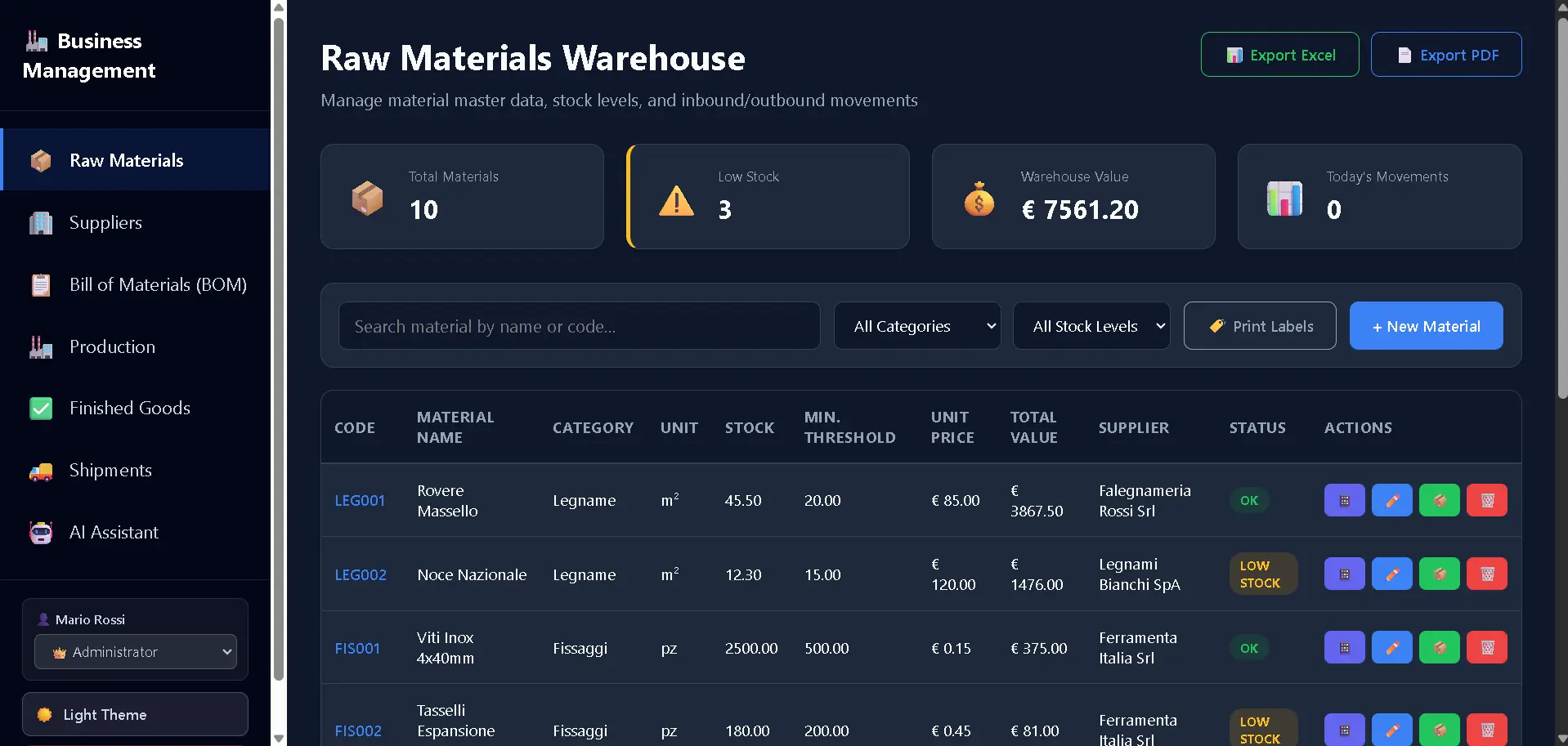Click the purple grid icon for FIS002
The image size is (1568, 746).
tap(1344, 730)
